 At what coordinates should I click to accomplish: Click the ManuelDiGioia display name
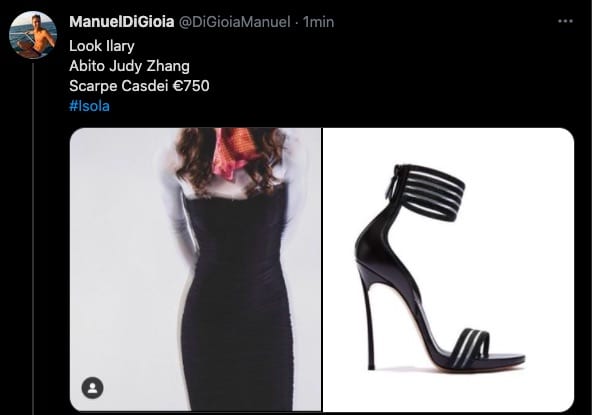122,22
